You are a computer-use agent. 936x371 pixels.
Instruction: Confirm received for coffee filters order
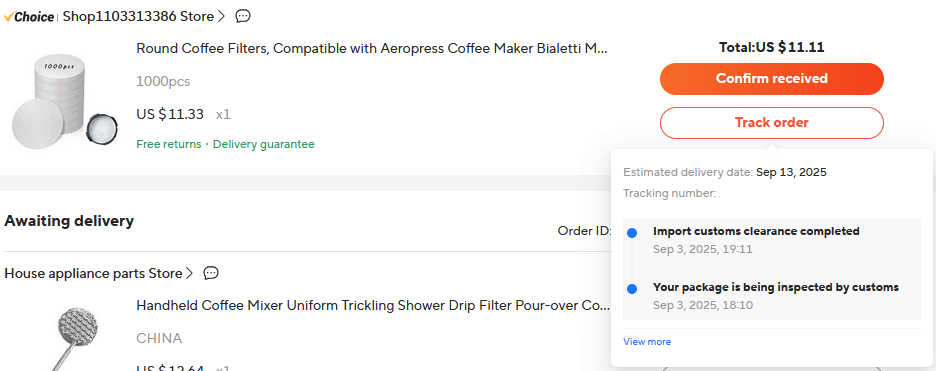click(771, 79)
